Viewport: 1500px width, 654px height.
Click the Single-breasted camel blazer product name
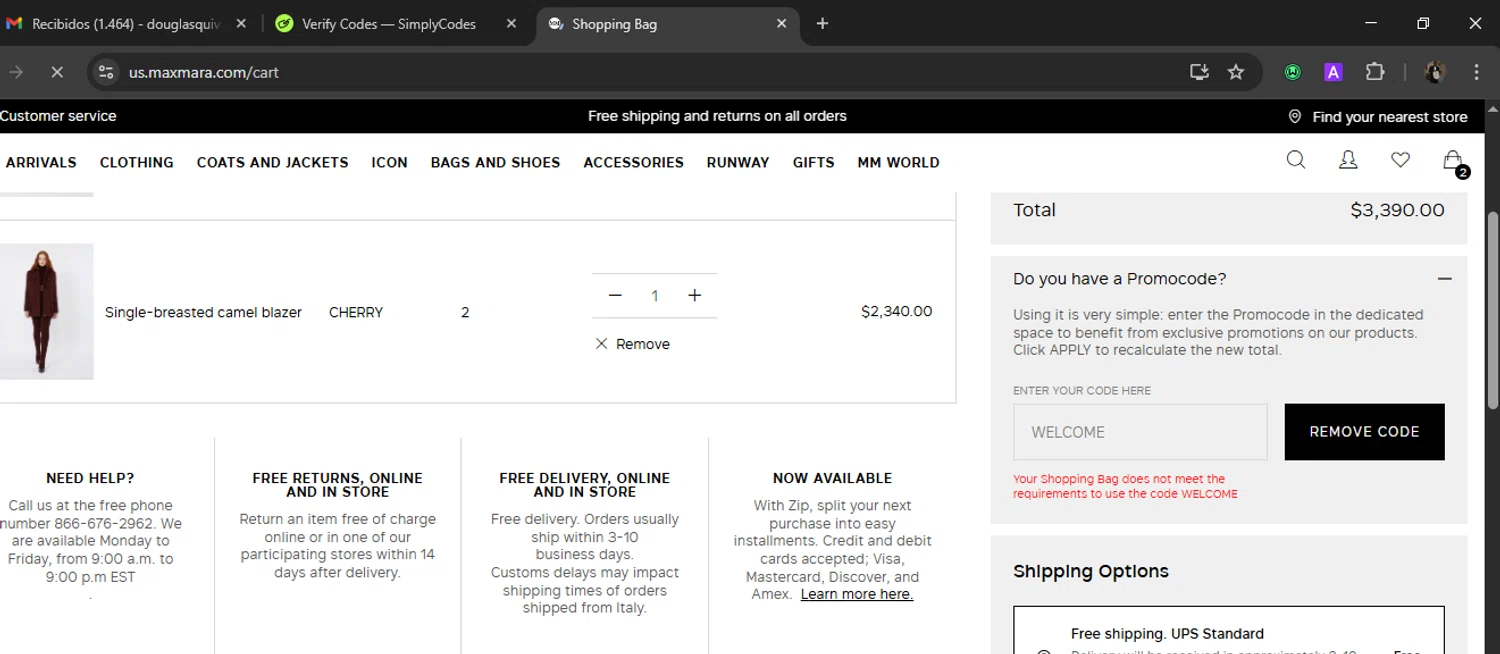click(x=203, y=312)
